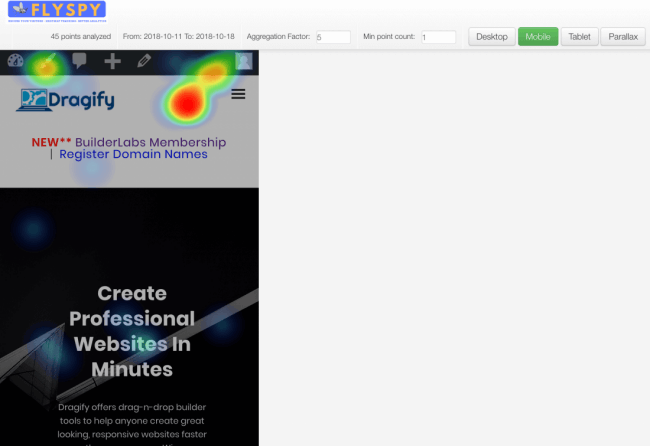Expand the hamburger menu on Dragify site
650x446 pixels.
coord(238,94)
